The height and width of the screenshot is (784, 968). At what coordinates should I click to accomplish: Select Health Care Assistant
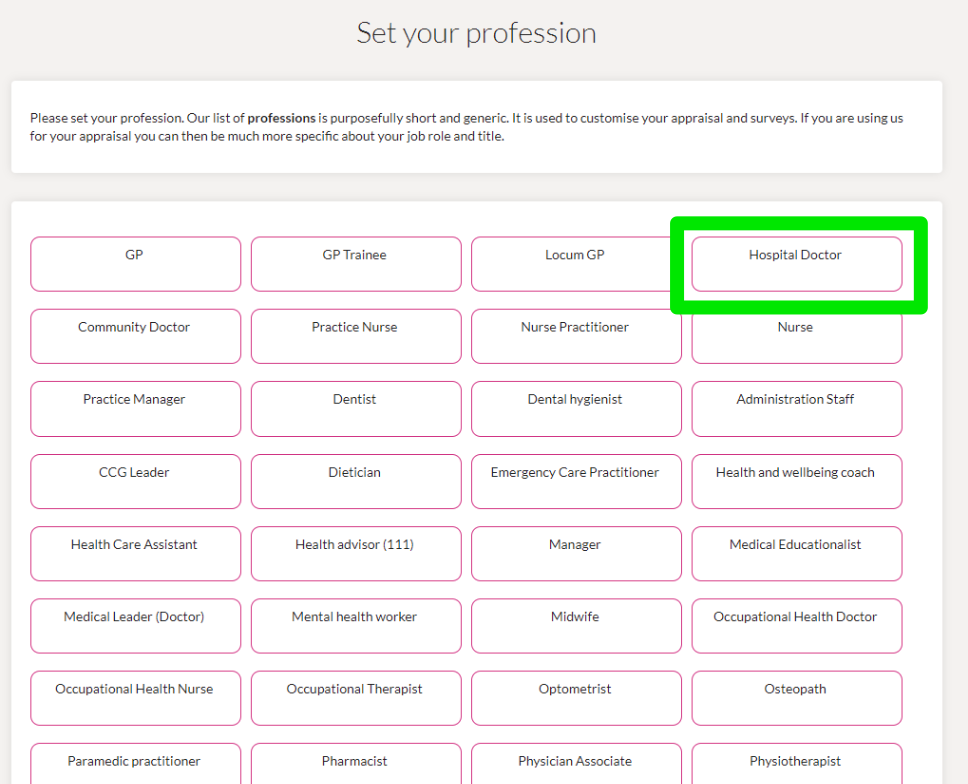[x=135, y=554]
